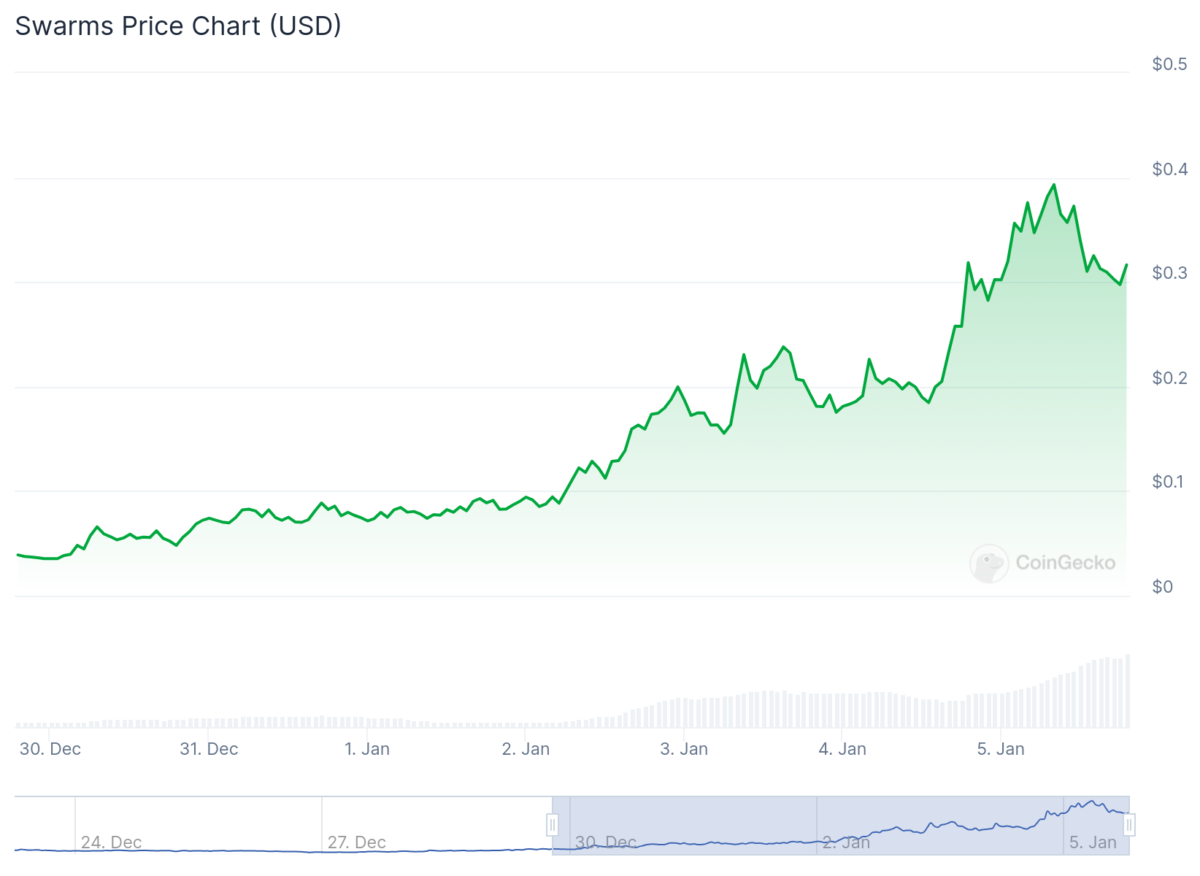The image size is (1200, 876).
Task: Click the $0.5 price axis label
Action: 1169,65
